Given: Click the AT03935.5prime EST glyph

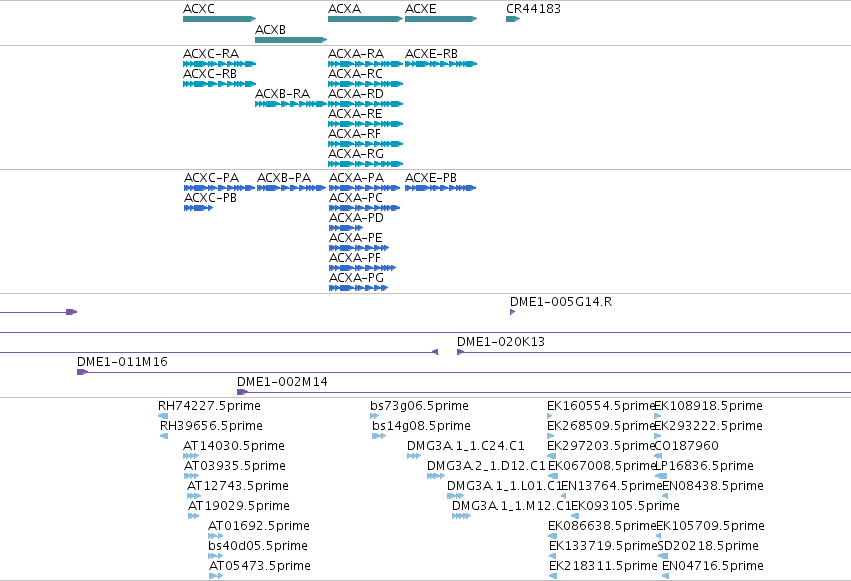Looking at the screenshot, I should pyautogui.click(x=192, y=476).
